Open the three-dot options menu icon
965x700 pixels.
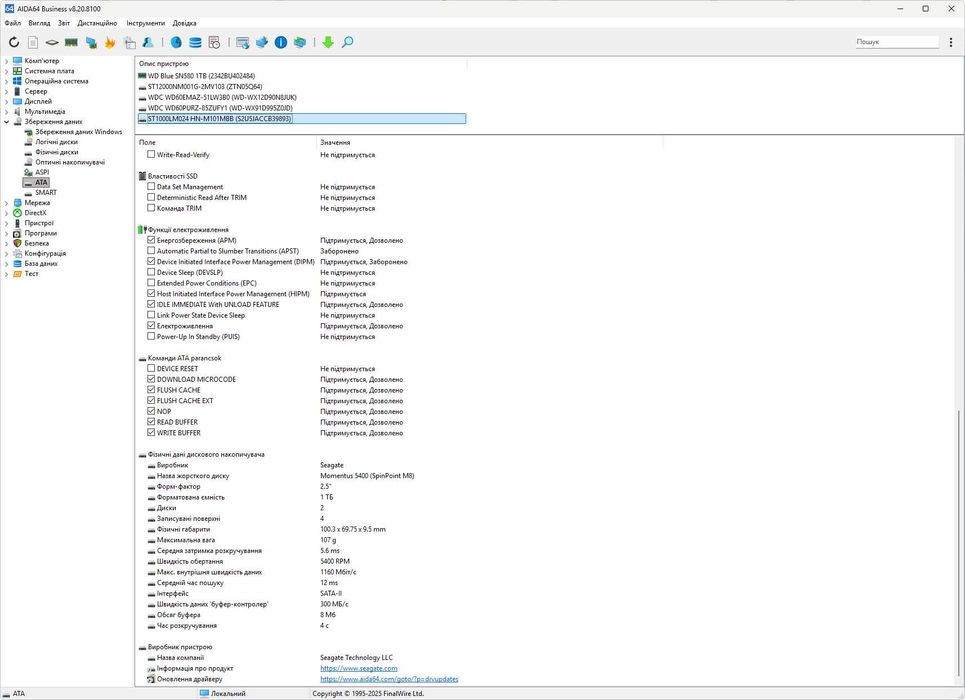(951, 42)
